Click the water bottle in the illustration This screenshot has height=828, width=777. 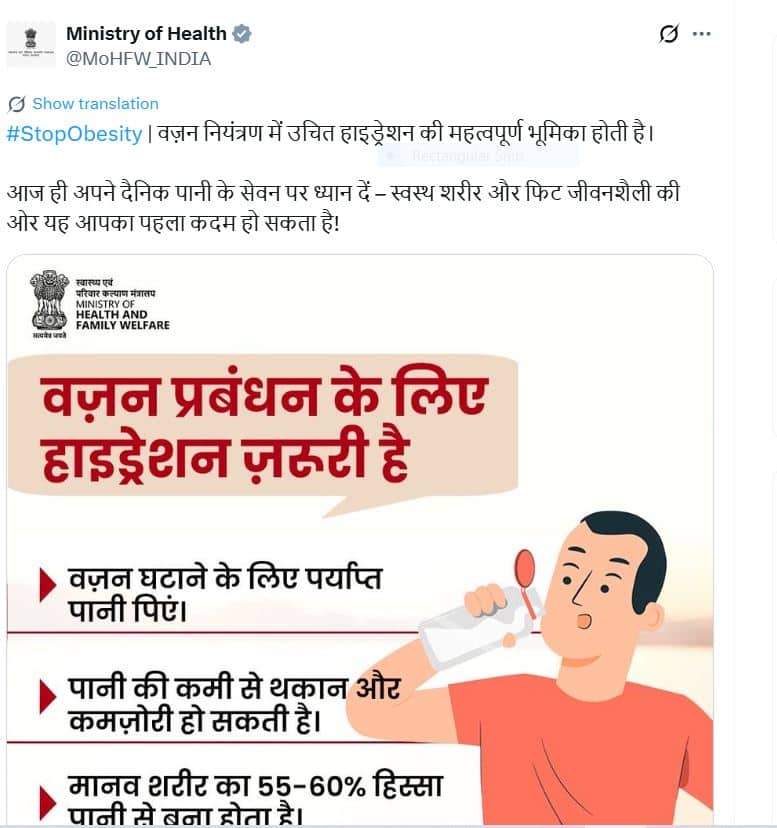pyautogui.click(x=473, y=628)
